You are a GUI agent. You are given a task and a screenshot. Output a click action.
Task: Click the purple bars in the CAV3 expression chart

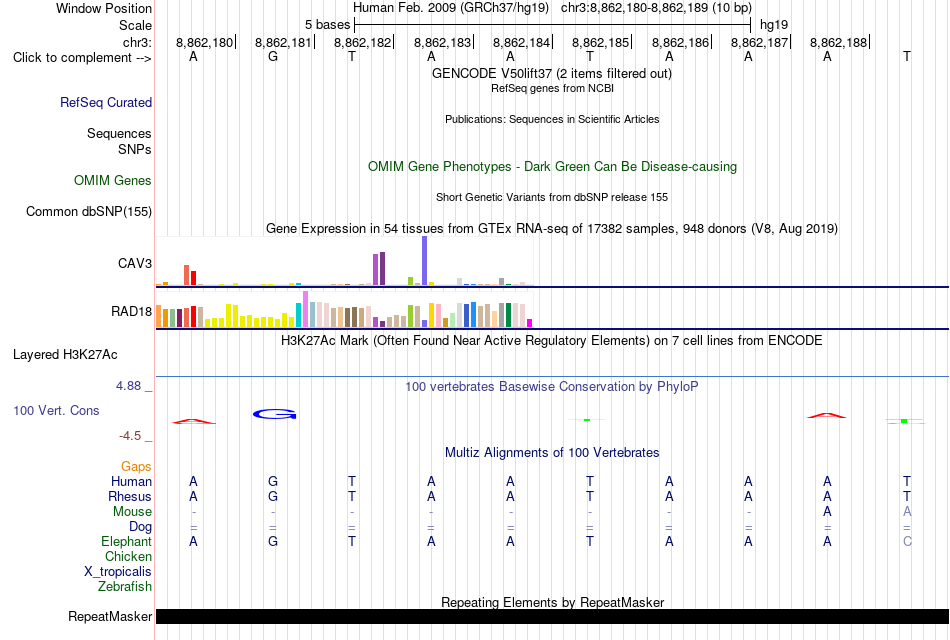[379, 269]
